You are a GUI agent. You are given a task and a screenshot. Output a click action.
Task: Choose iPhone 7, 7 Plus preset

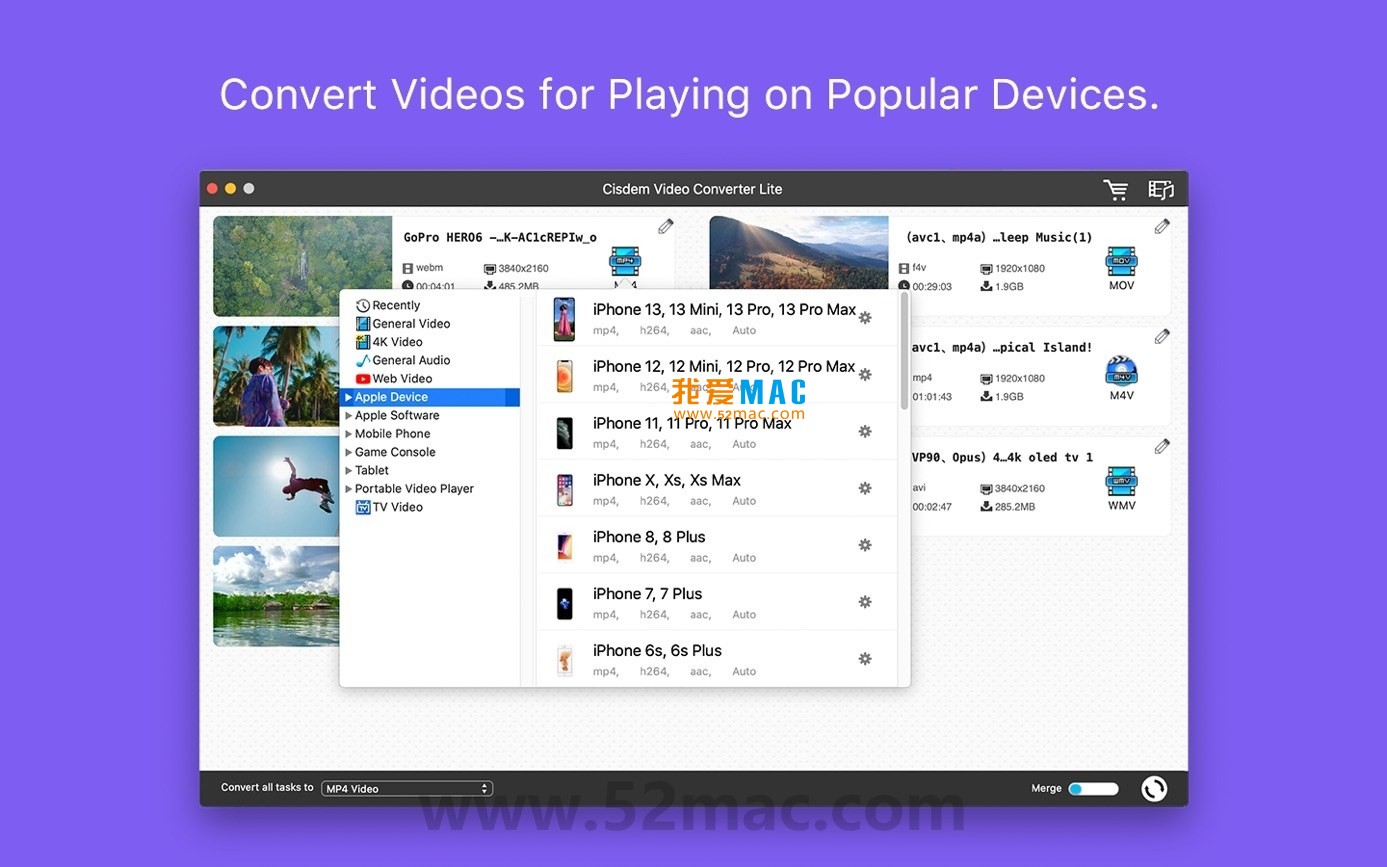pos(717,604)
